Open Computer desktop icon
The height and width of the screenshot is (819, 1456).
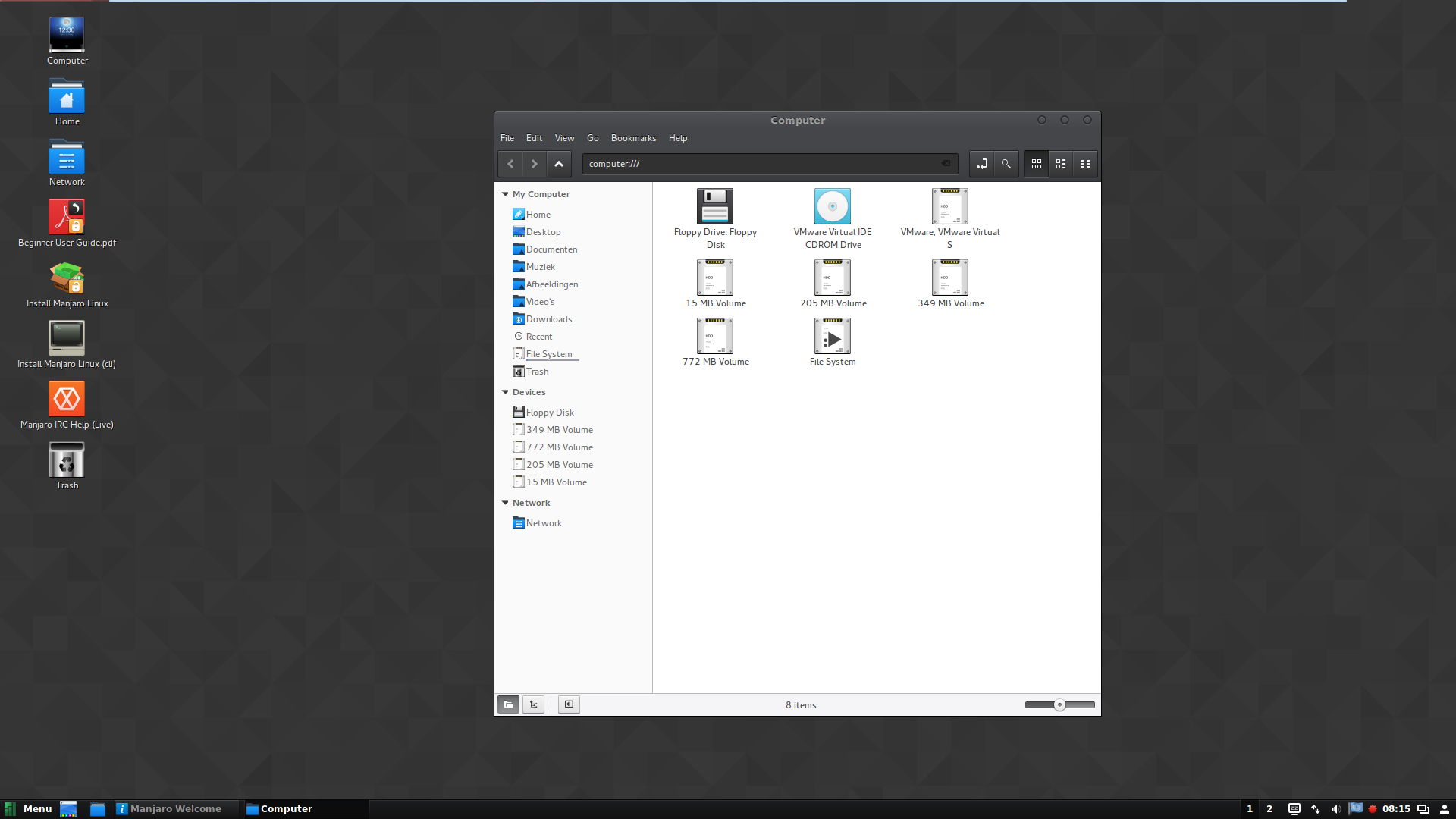pyautogui.click(x=67, y=35)
